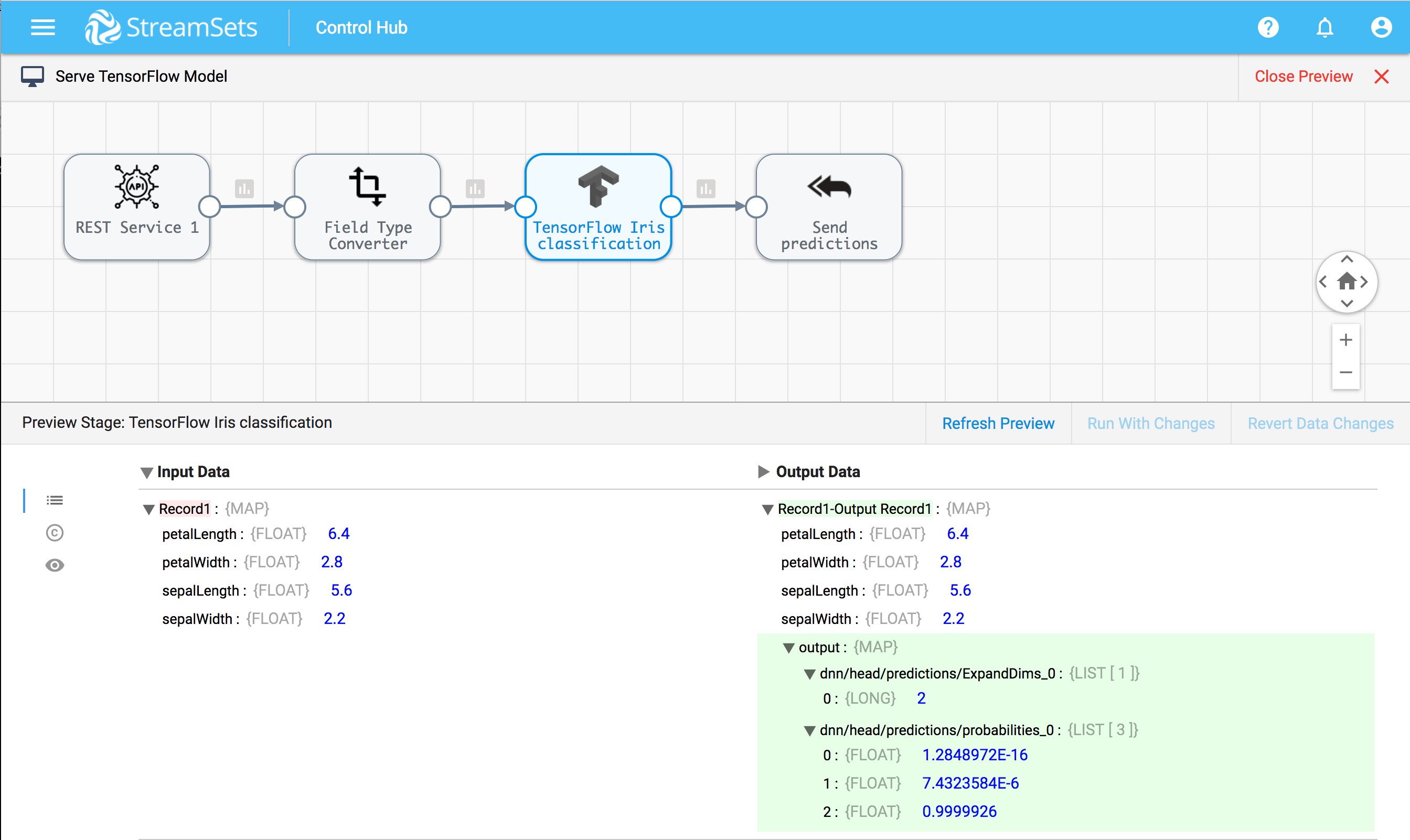The width and height of the screenshot is (1410, 840).
Task: Click stats icon after Field Type Converter
Action: (475, 188)
